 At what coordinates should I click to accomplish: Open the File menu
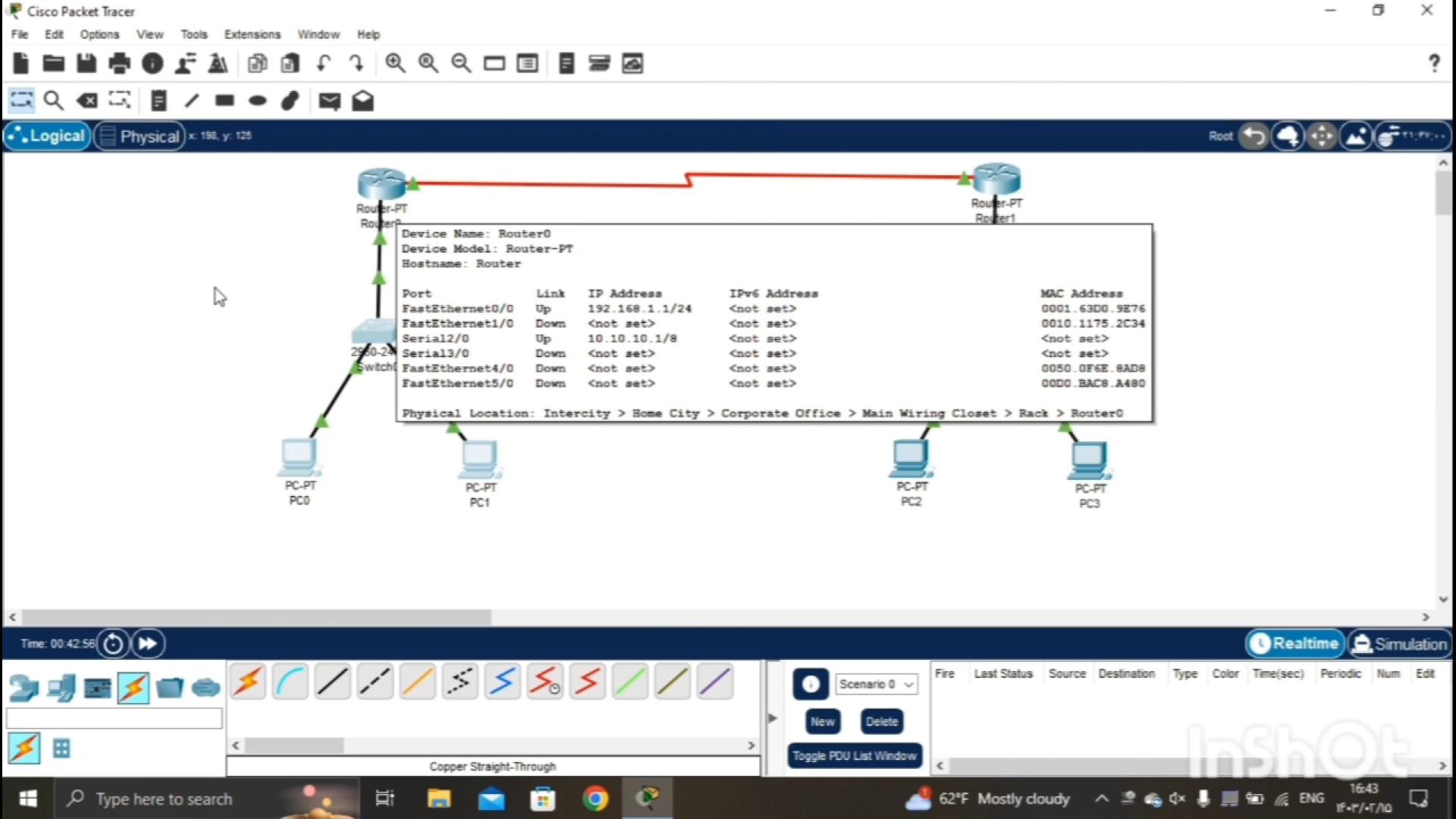pos(20,34)
